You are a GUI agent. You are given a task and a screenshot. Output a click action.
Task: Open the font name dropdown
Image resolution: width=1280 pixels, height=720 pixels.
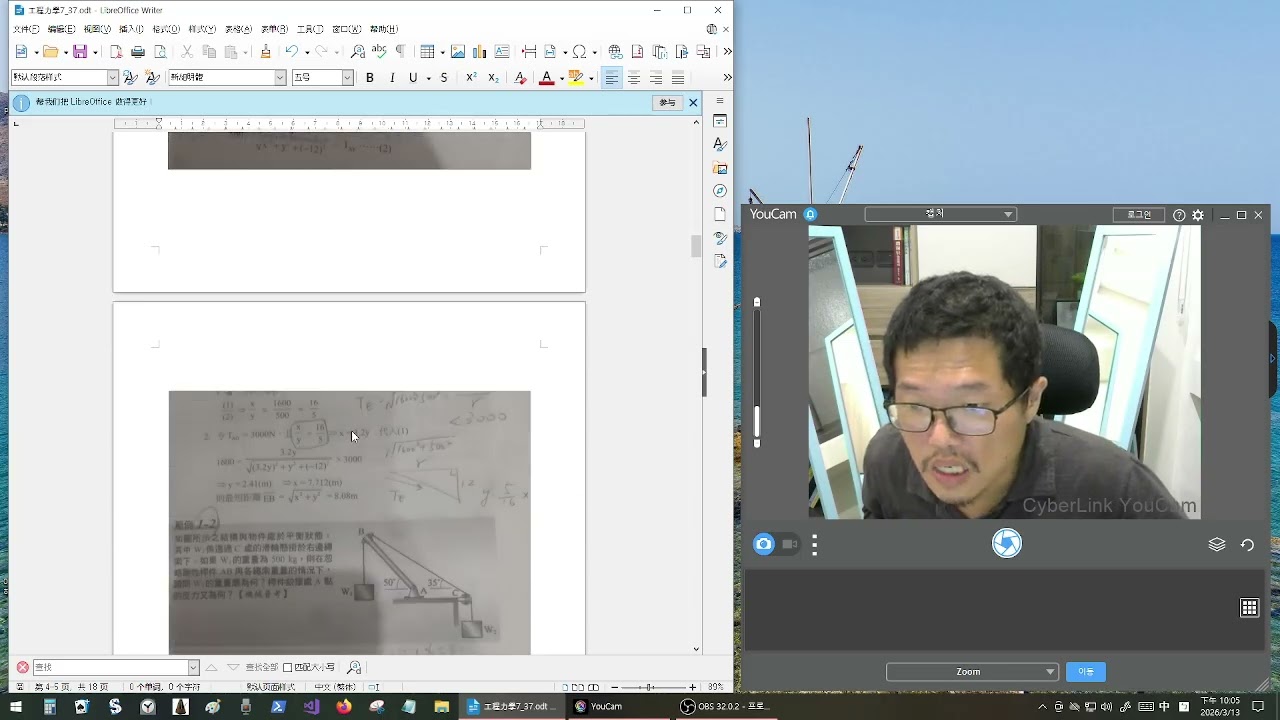click(x=280, y=78)
